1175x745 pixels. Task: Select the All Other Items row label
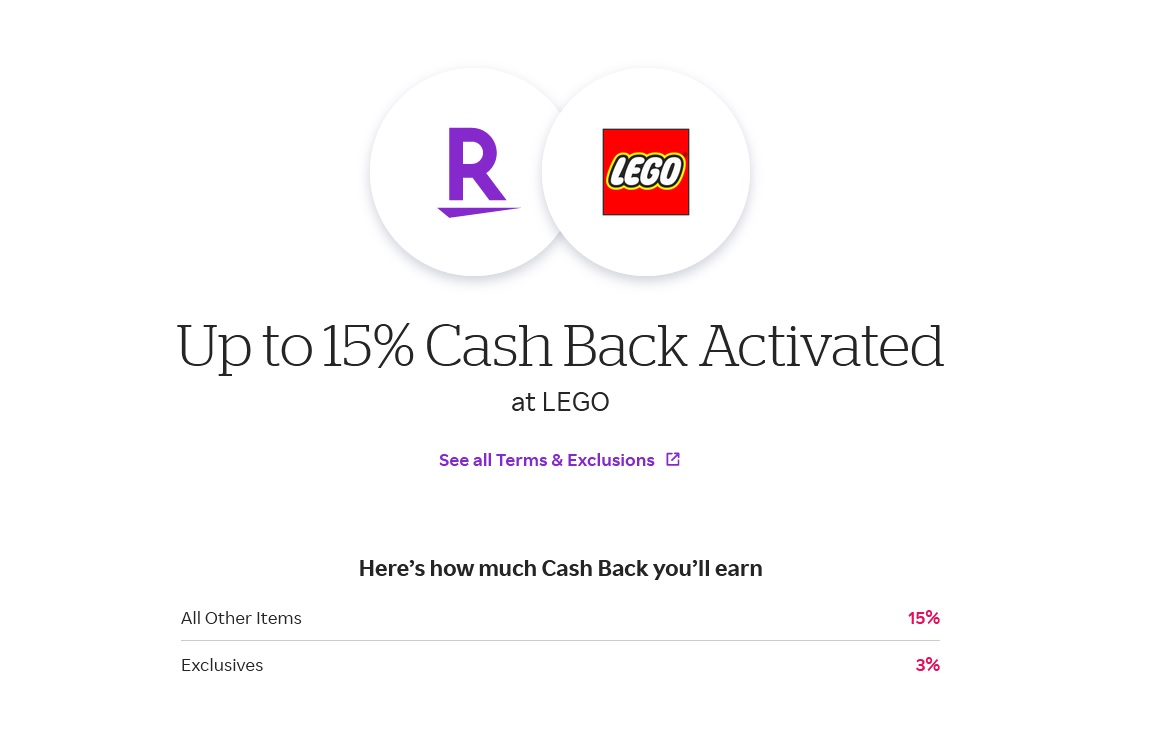241,618
